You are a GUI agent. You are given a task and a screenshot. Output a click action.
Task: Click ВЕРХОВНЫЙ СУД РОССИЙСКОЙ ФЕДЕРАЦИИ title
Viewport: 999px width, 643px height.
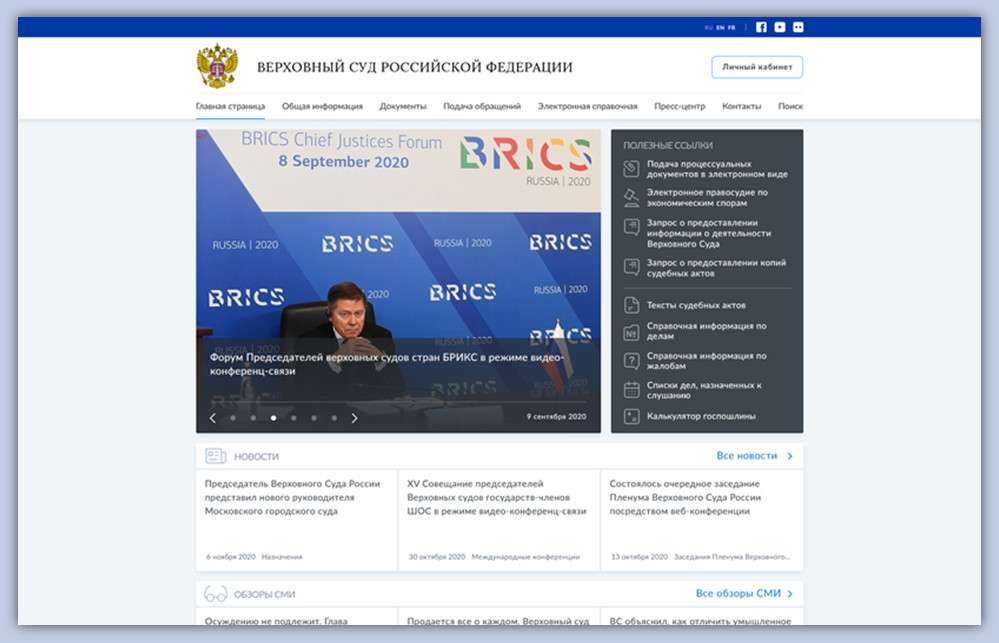coord(414,67)
